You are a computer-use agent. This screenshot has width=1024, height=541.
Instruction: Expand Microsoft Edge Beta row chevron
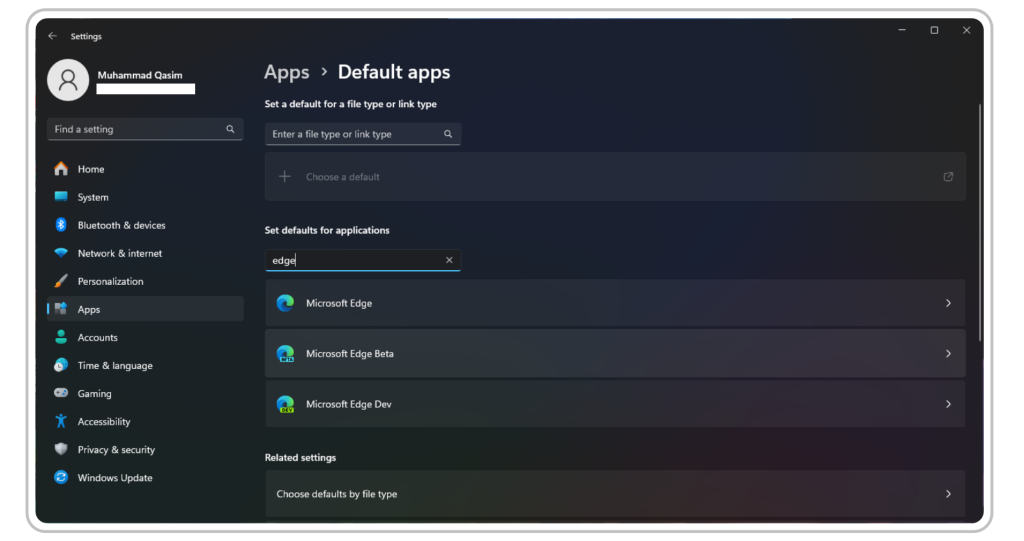pyautogui.click(x=948, y=353)
